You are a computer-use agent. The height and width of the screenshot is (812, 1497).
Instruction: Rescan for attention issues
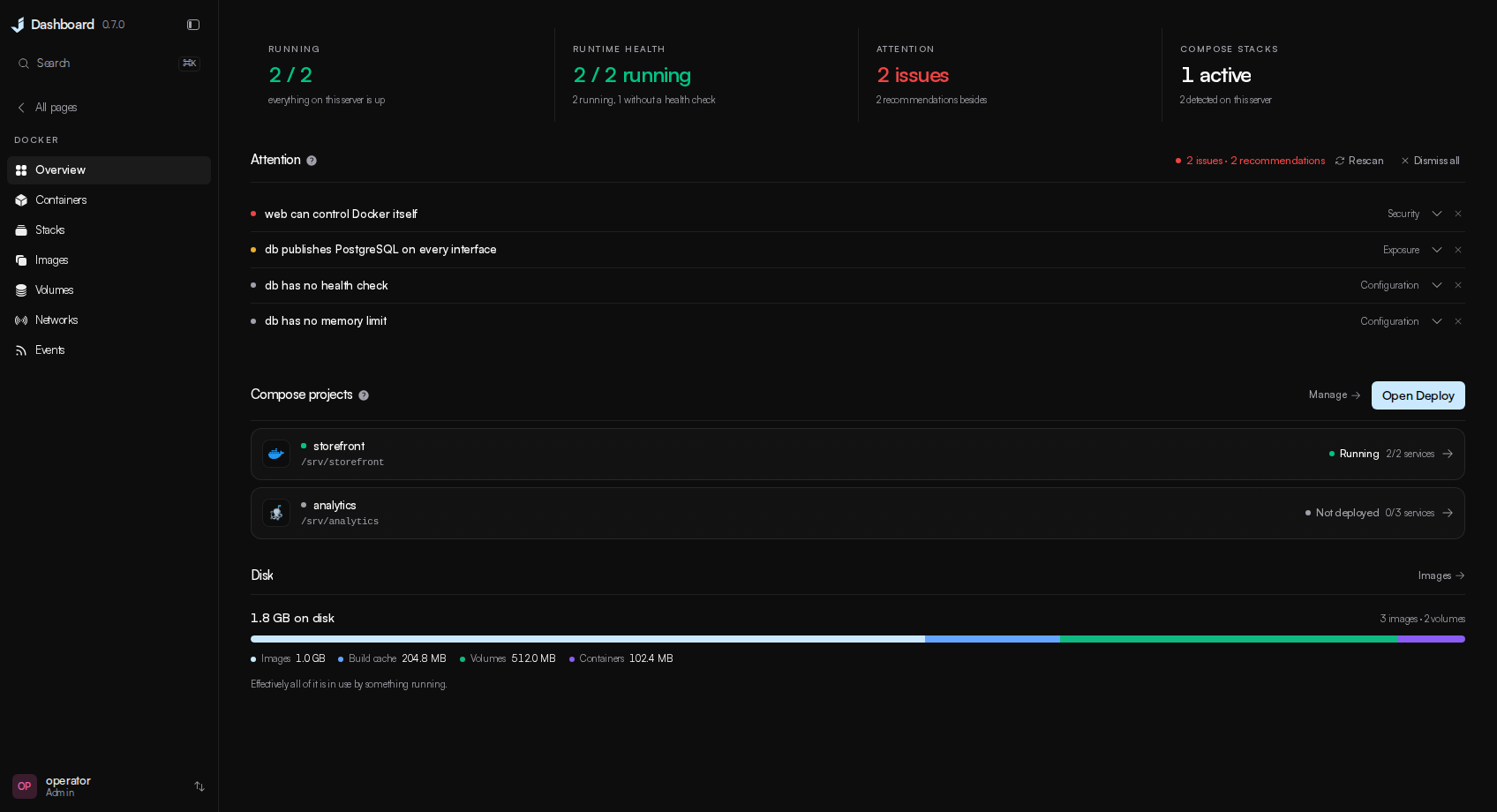coord(1359,161)
